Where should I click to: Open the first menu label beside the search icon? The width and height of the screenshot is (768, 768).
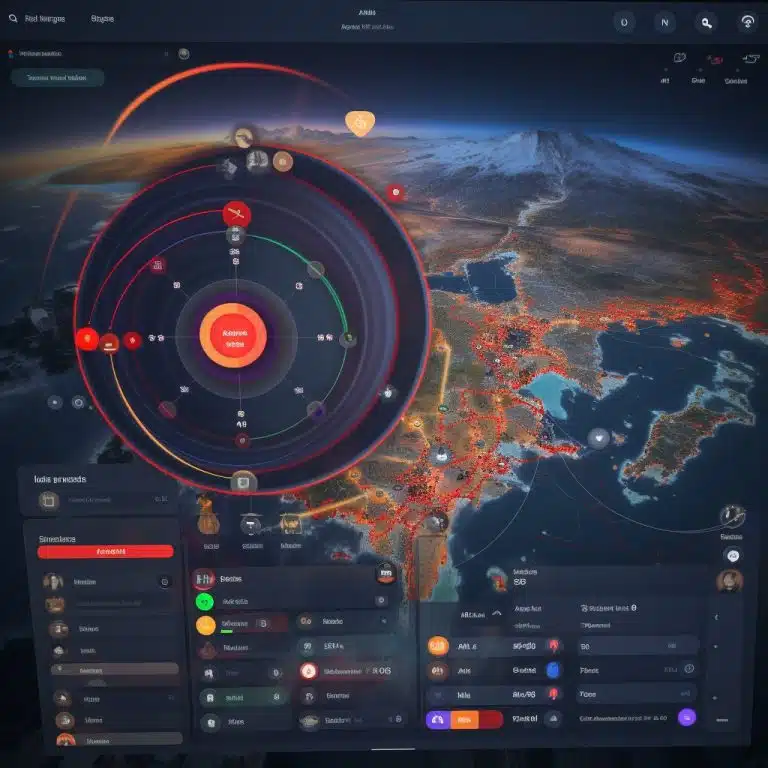point(45,19)
